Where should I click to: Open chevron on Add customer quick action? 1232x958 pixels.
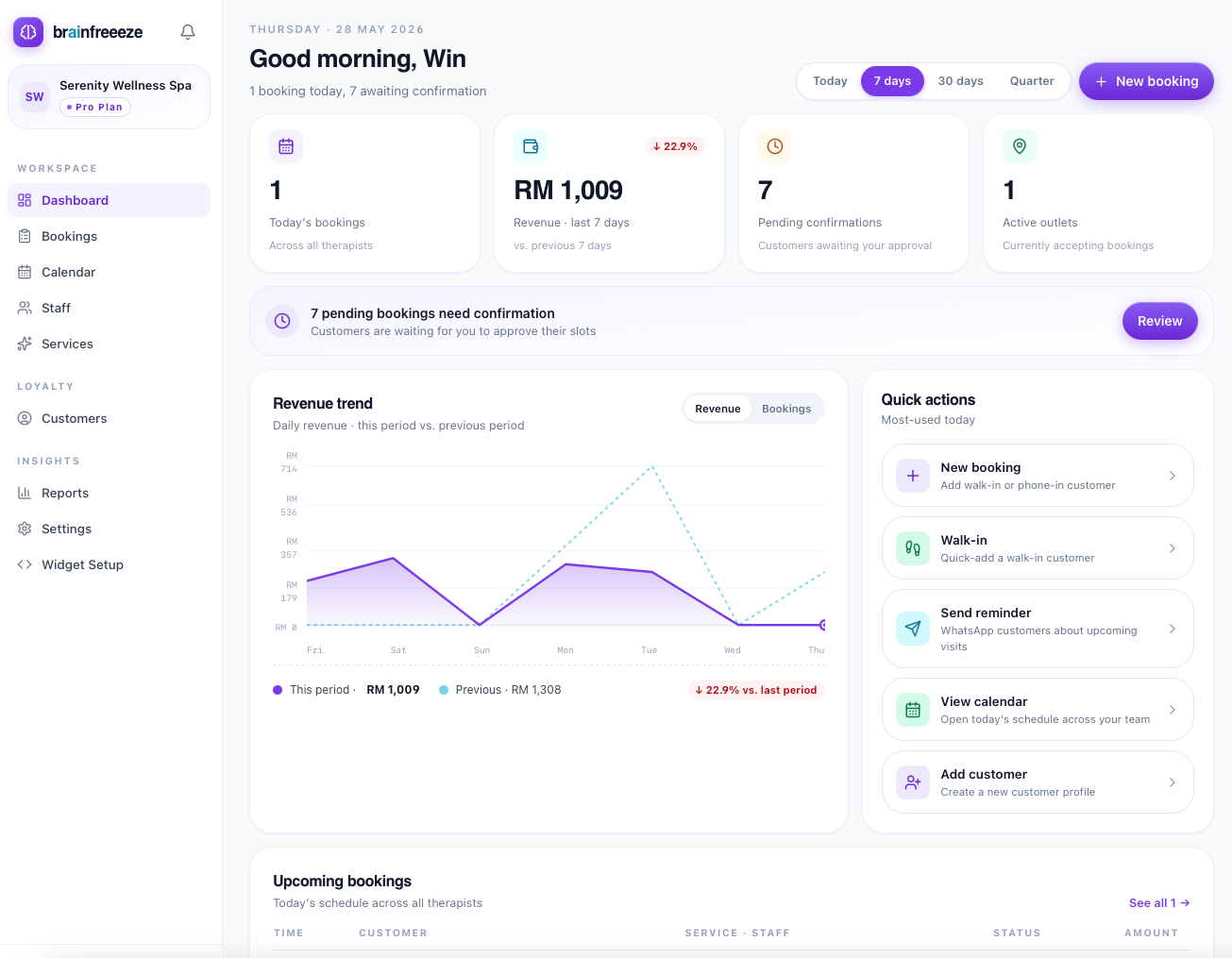point(1173,782)
